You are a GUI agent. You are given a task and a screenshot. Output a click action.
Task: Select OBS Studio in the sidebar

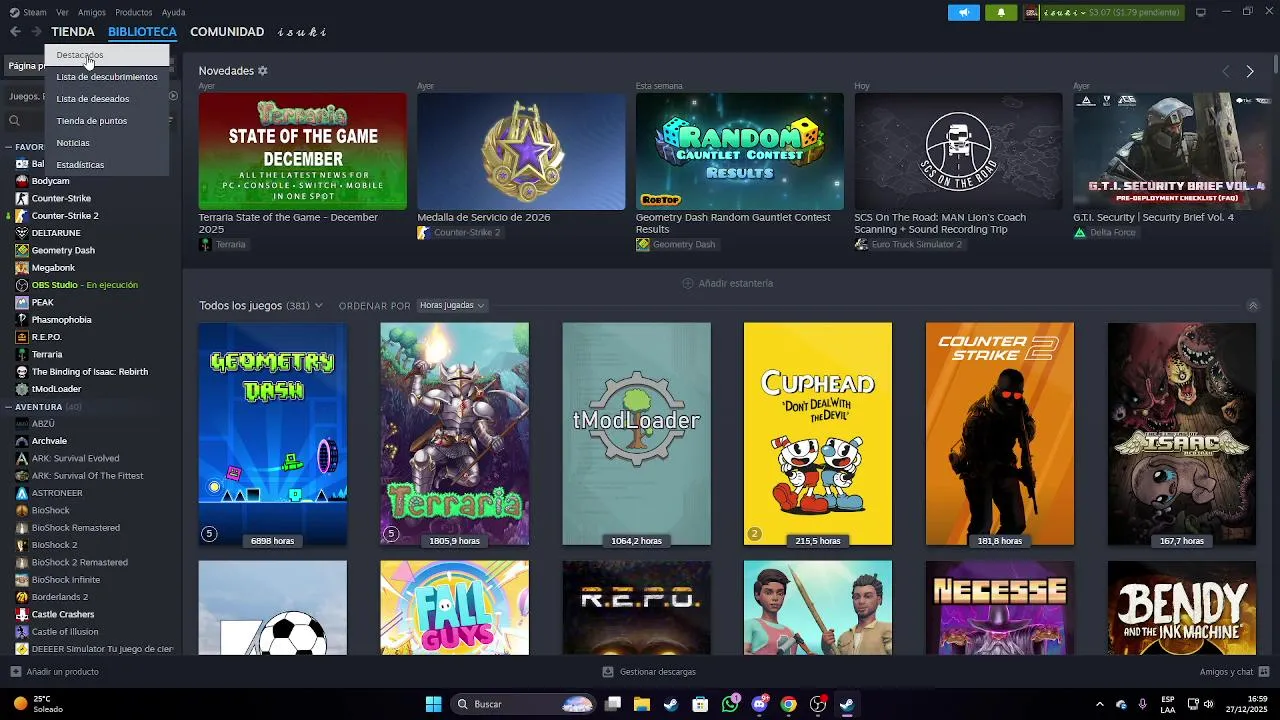(x=84, y=285)
